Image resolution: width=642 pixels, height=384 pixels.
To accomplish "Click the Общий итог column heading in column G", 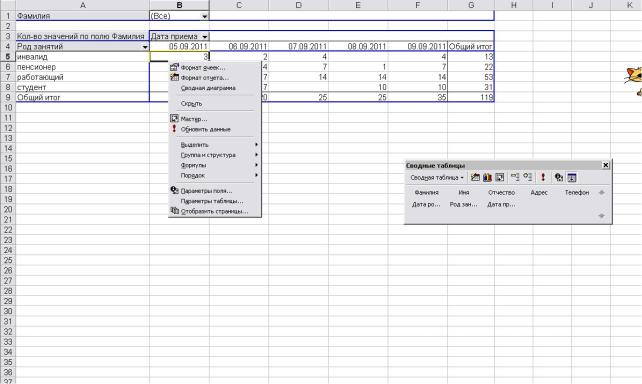I will pos(471,47).
